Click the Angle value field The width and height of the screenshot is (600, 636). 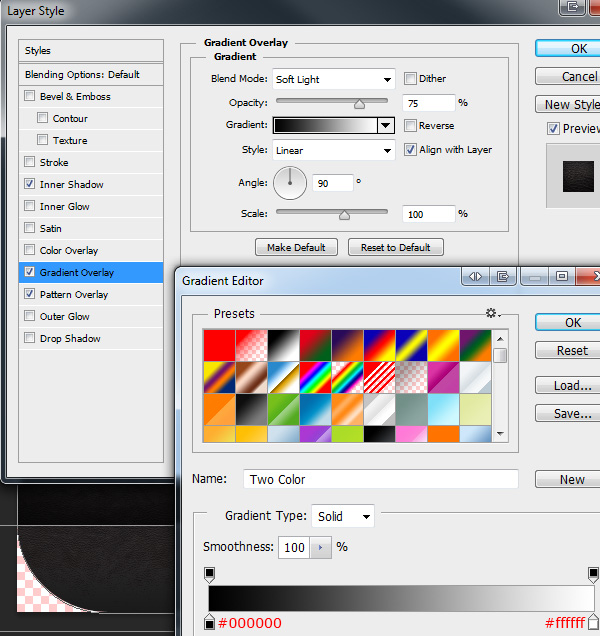333,183
